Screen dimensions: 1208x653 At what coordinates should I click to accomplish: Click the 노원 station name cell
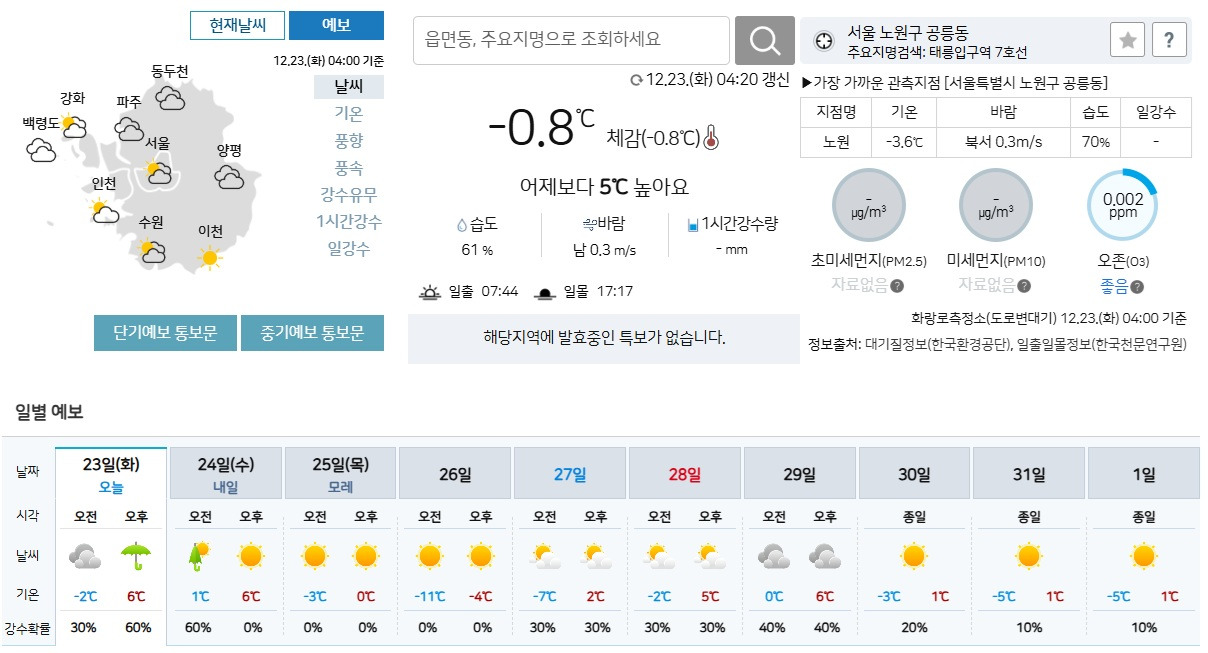(836, 142)
